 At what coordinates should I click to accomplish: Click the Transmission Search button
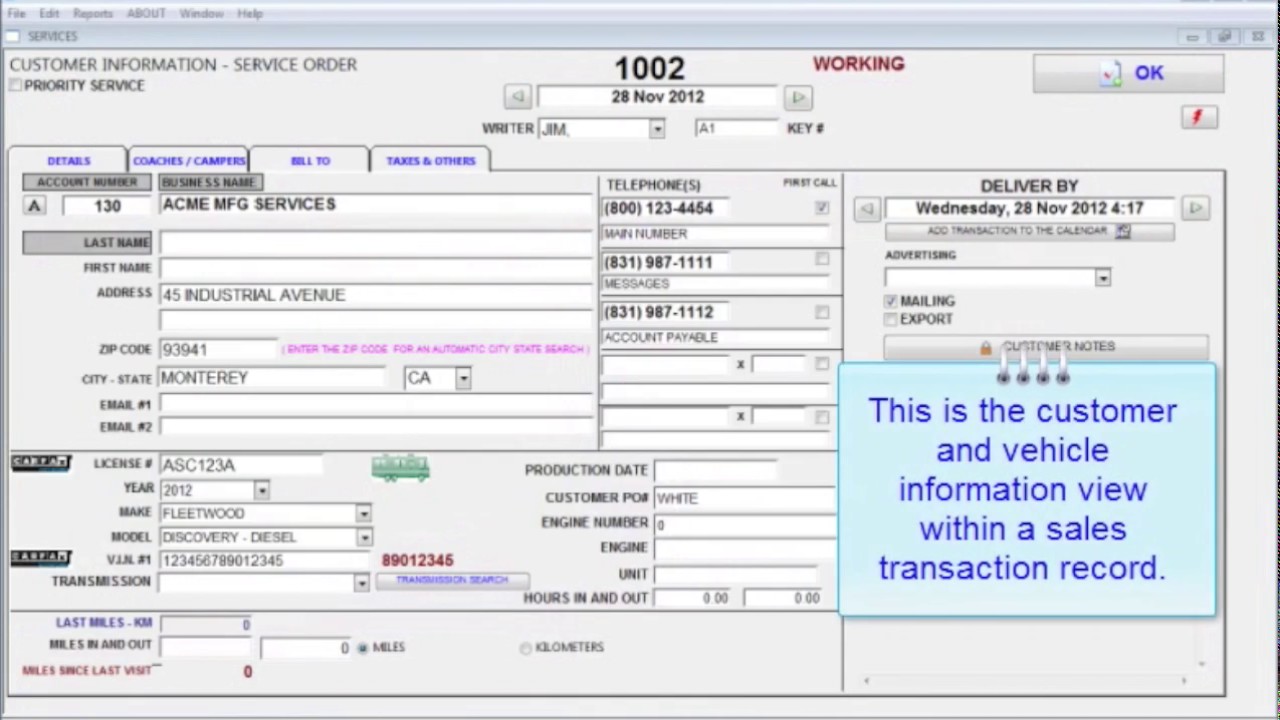(x=452, y=580)
